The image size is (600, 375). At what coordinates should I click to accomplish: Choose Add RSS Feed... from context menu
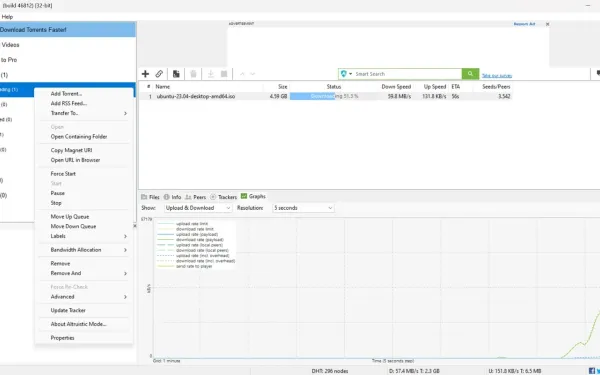69,103
